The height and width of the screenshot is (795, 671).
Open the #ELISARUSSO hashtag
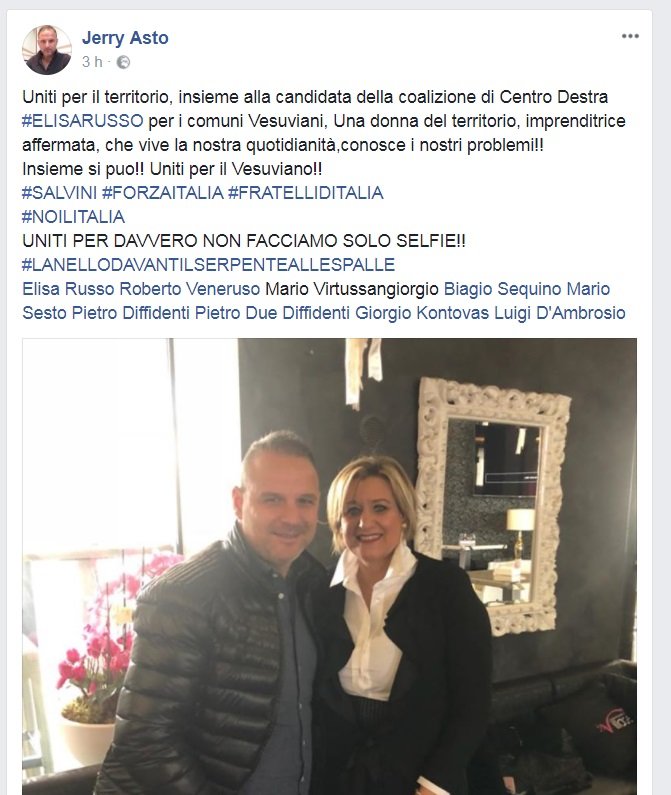click(83, 121)
